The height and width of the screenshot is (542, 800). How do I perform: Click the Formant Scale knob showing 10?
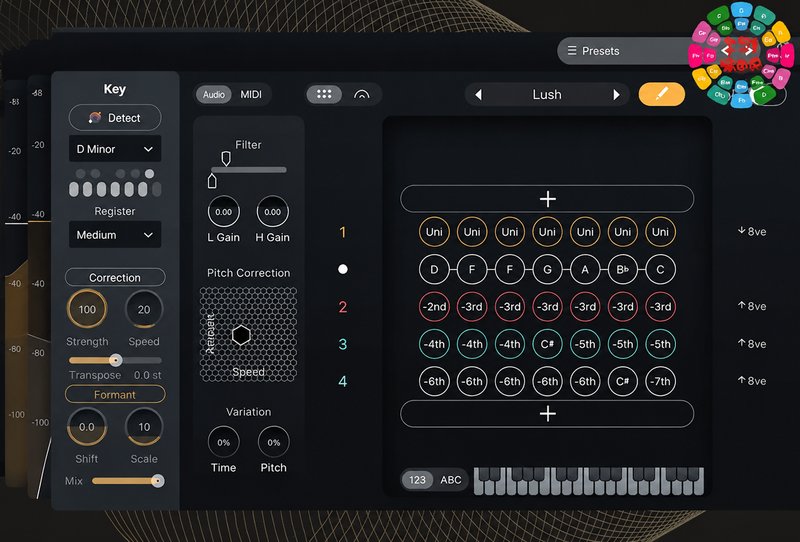144,427
